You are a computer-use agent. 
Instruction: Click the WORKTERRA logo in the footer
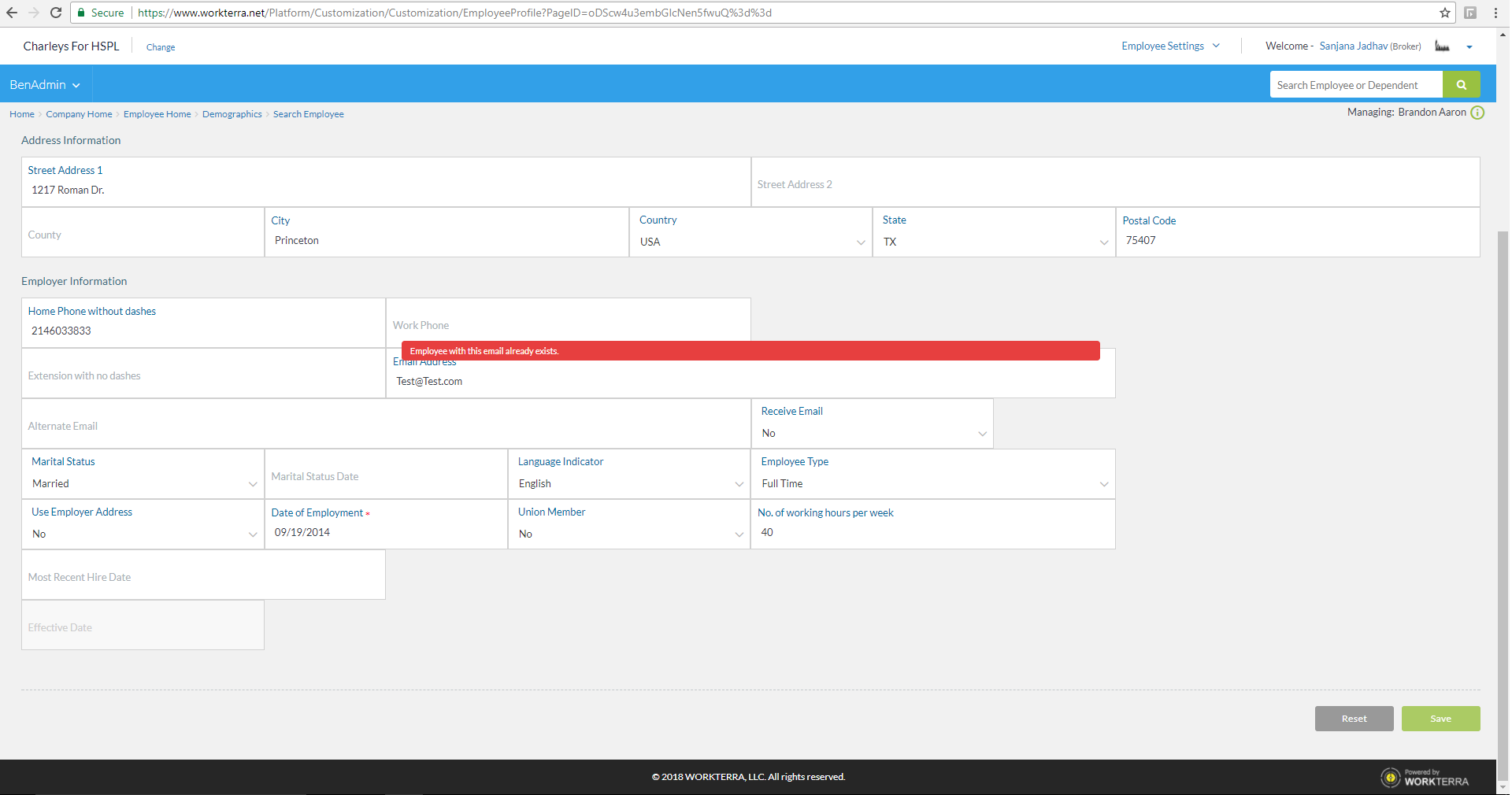(1425, 777)
